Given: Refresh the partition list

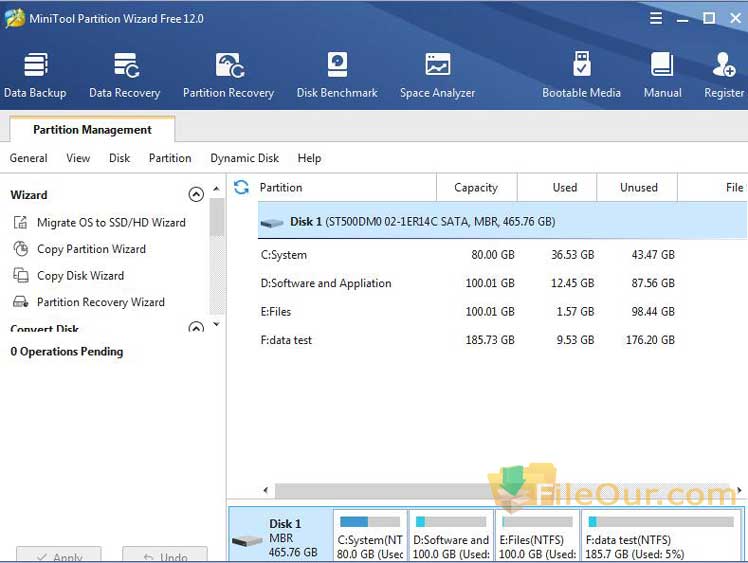Looking at the screenshot, I should click(241, 187).
